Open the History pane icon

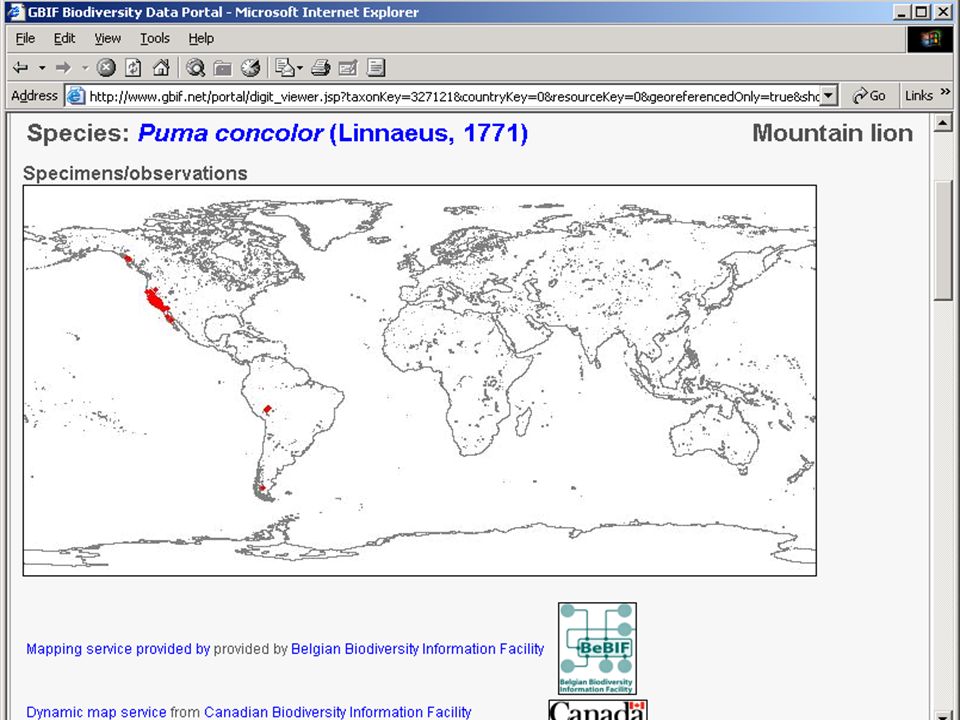[x=250, y=67]
